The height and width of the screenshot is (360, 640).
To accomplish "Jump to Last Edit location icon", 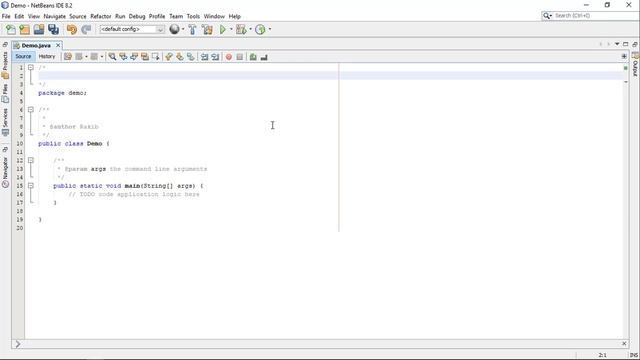I will point(68,57).
